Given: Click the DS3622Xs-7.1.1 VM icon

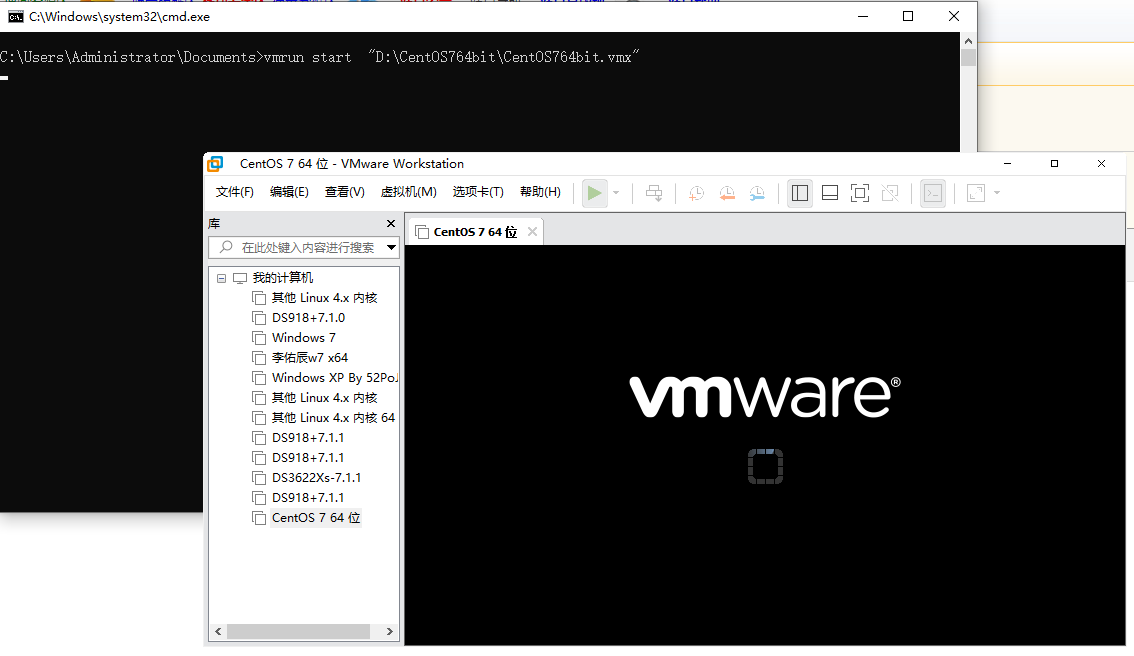Looking at the screenshot, I should (259, 478).
